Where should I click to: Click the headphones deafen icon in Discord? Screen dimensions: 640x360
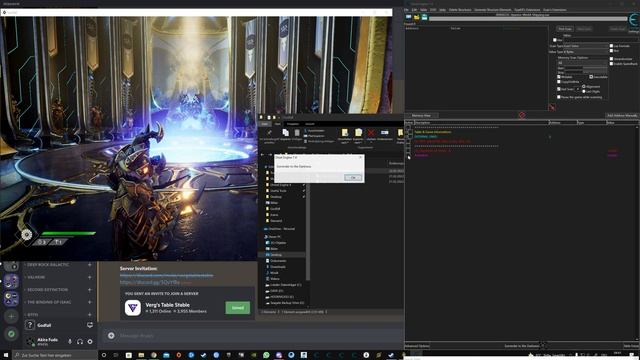coord(80,341)
